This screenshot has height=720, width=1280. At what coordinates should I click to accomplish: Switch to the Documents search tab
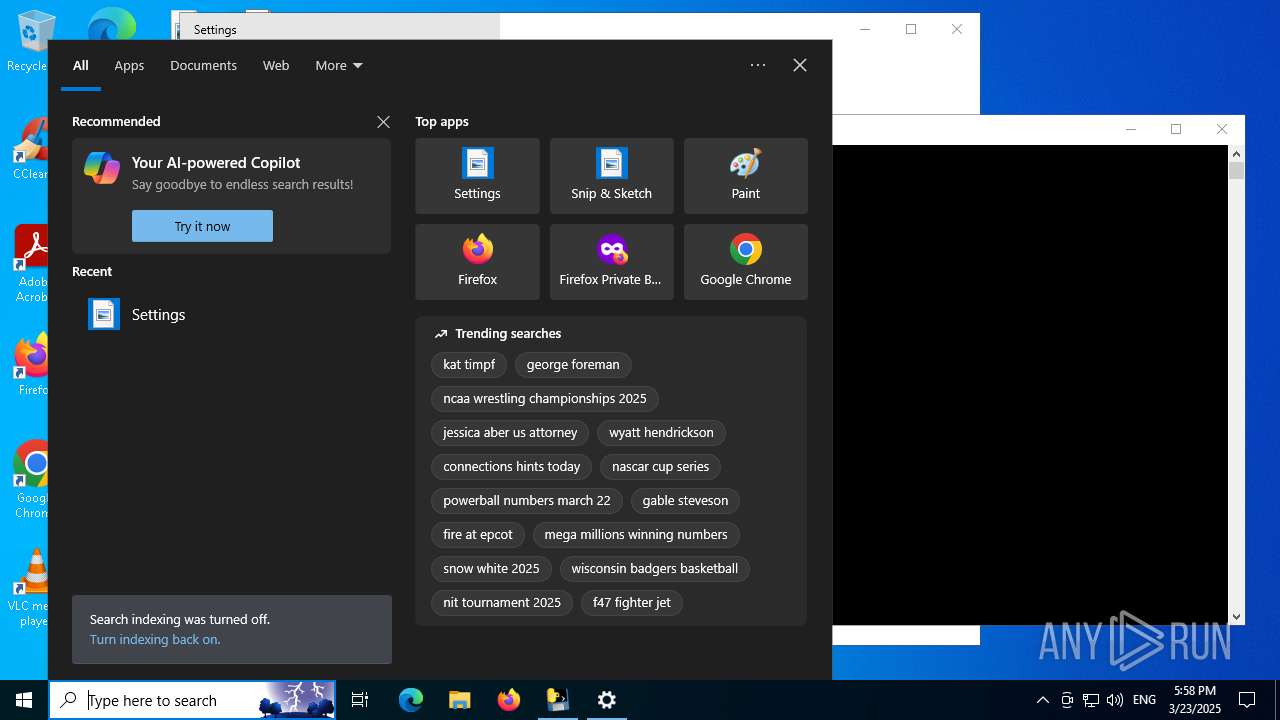(203, 65)
